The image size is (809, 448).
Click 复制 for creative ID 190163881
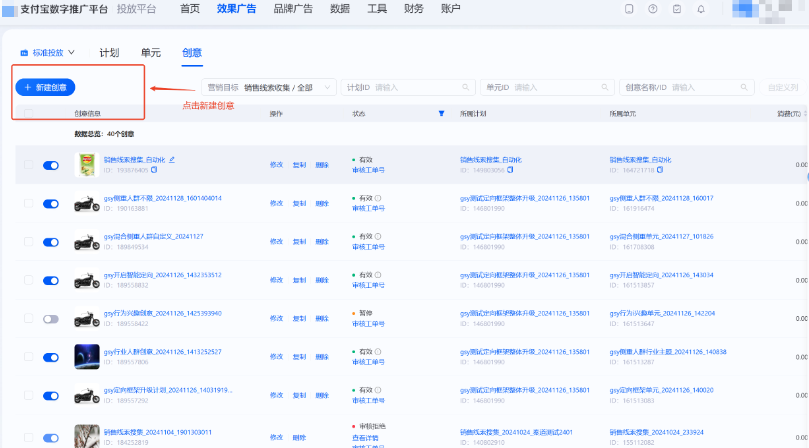[x=299, y=203]
